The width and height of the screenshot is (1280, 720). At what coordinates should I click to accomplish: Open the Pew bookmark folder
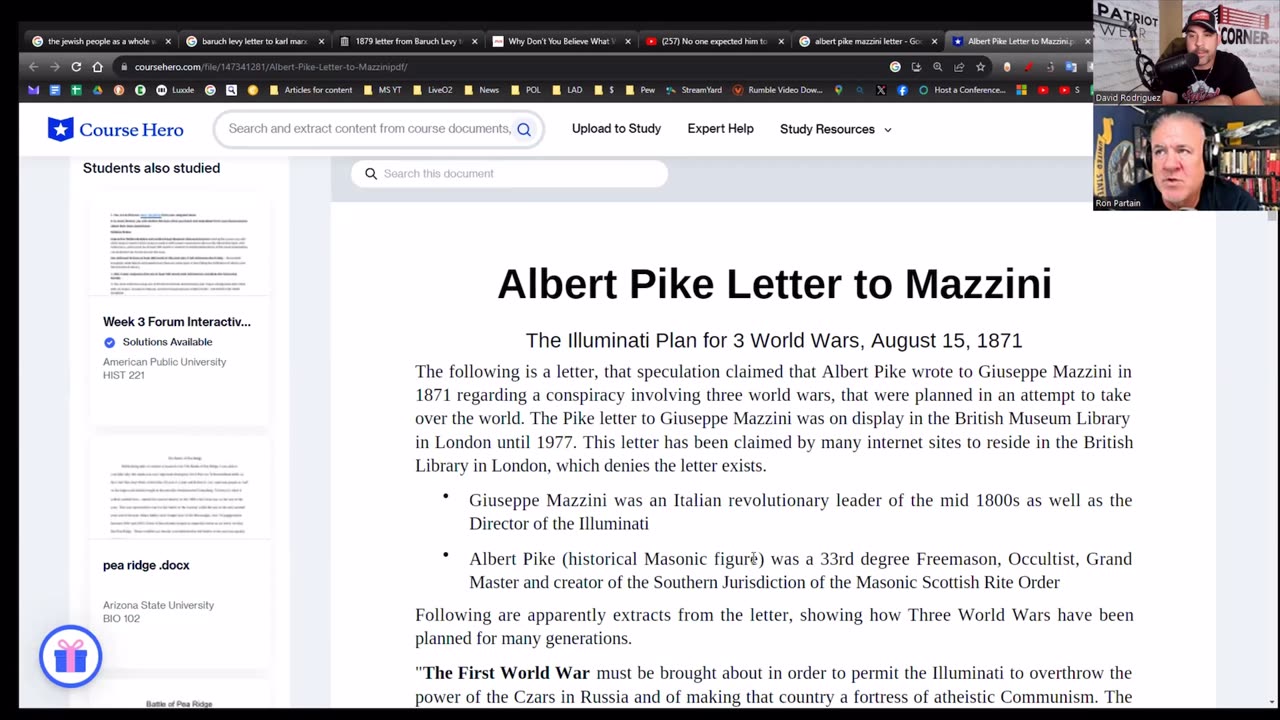(x=640, y=90)
